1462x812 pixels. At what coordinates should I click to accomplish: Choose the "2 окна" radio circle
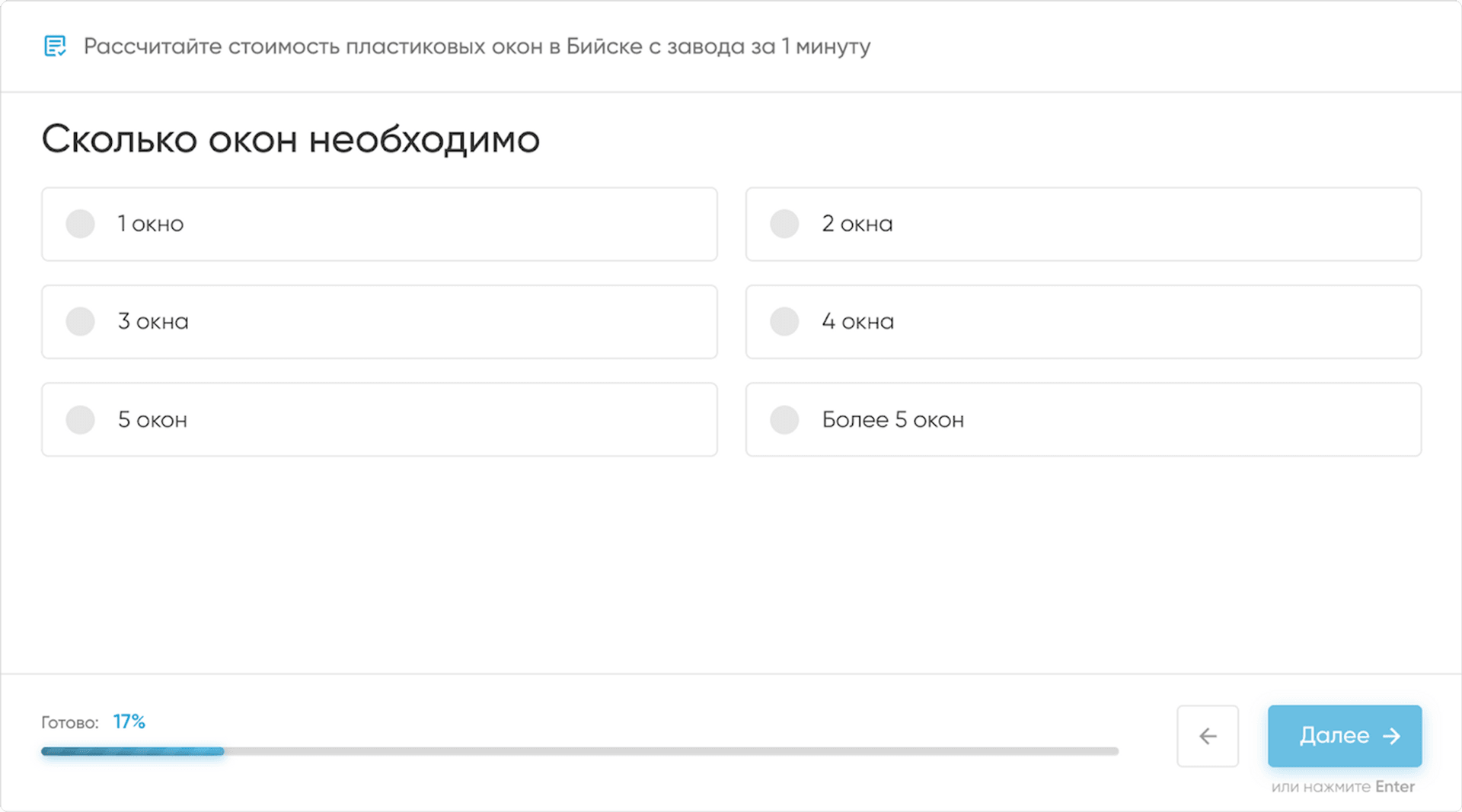(x=784, y=224)
